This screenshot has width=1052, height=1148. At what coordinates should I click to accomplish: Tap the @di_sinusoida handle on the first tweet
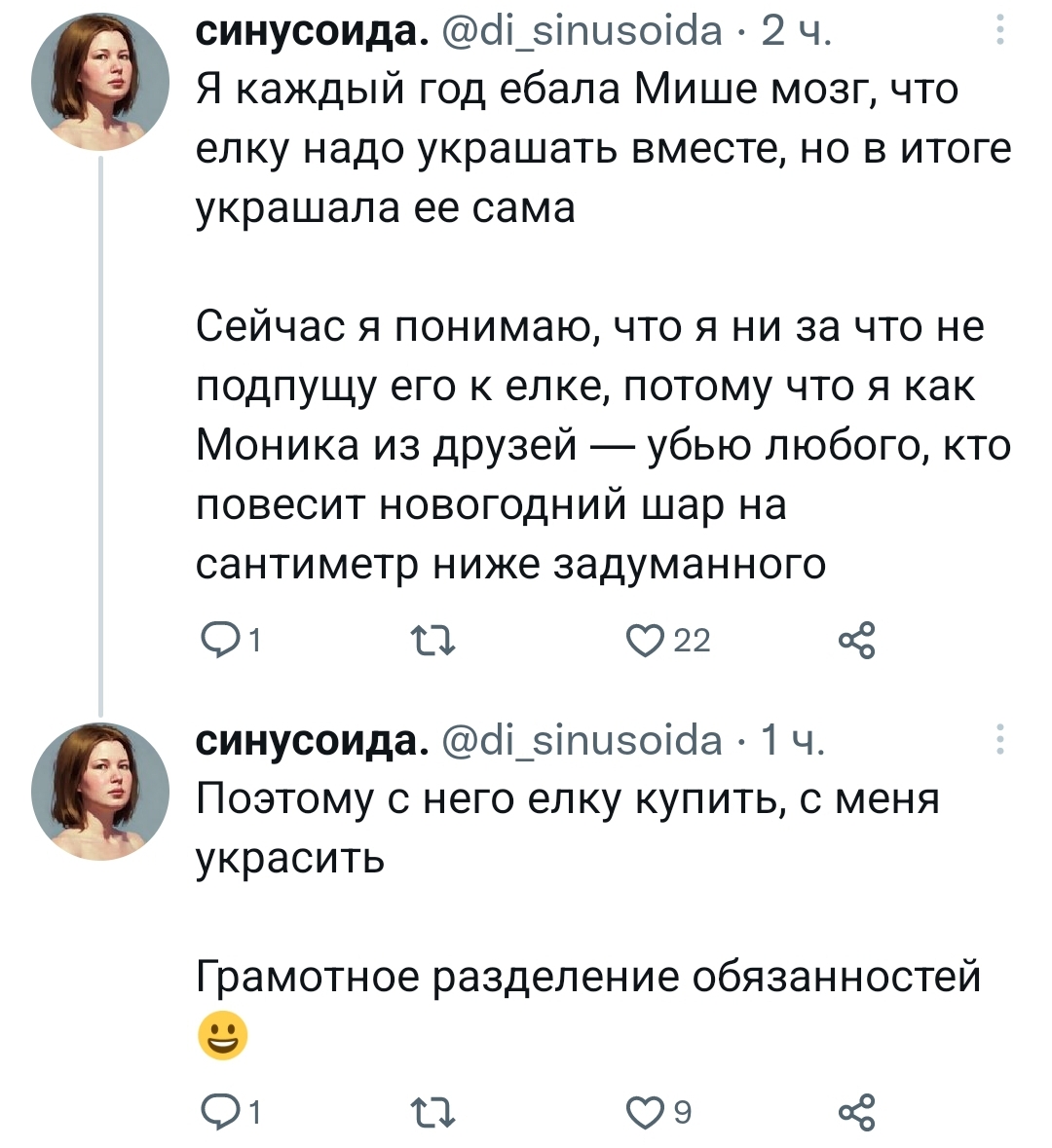[x=584, y=33]
